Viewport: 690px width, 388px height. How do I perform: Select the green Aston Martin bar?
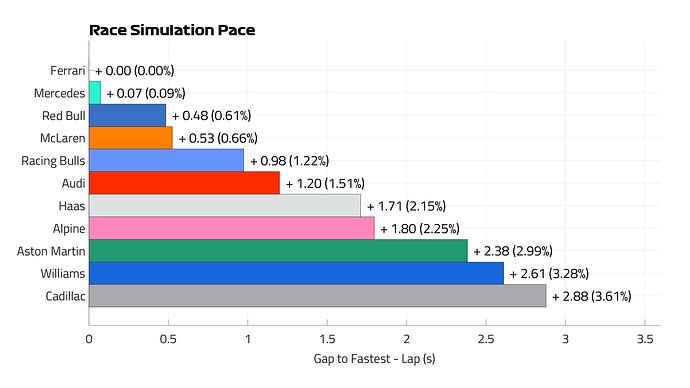(278, 251)
